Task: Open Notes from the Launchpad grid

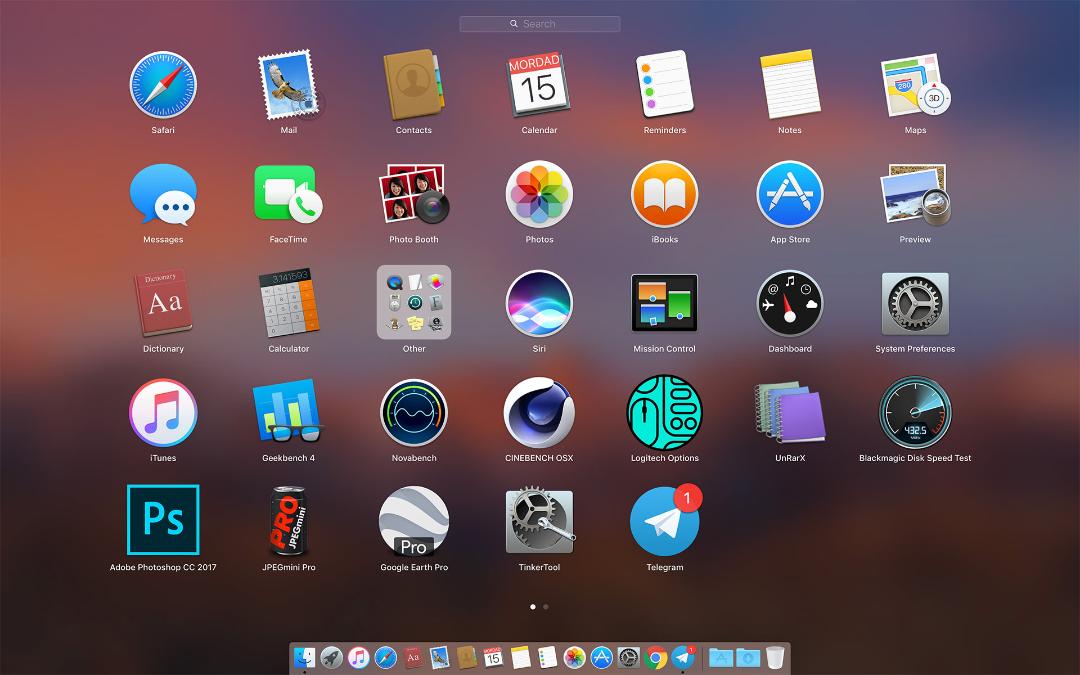Action: 790,85
